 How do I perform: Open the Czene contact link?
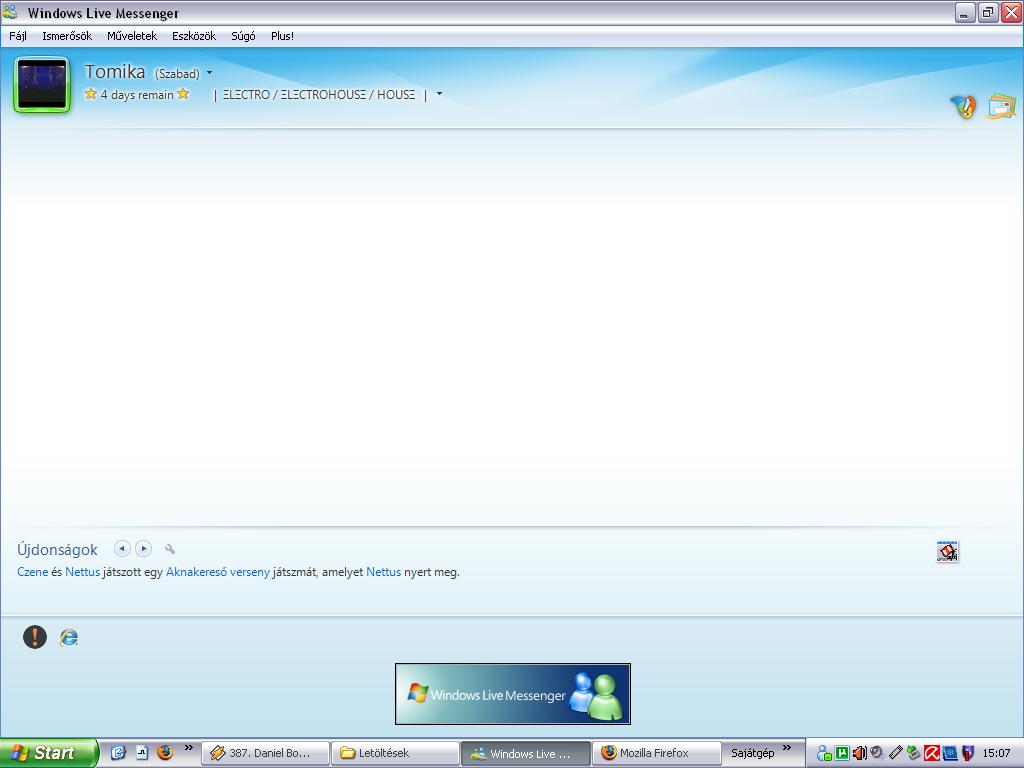pos(33,572)
